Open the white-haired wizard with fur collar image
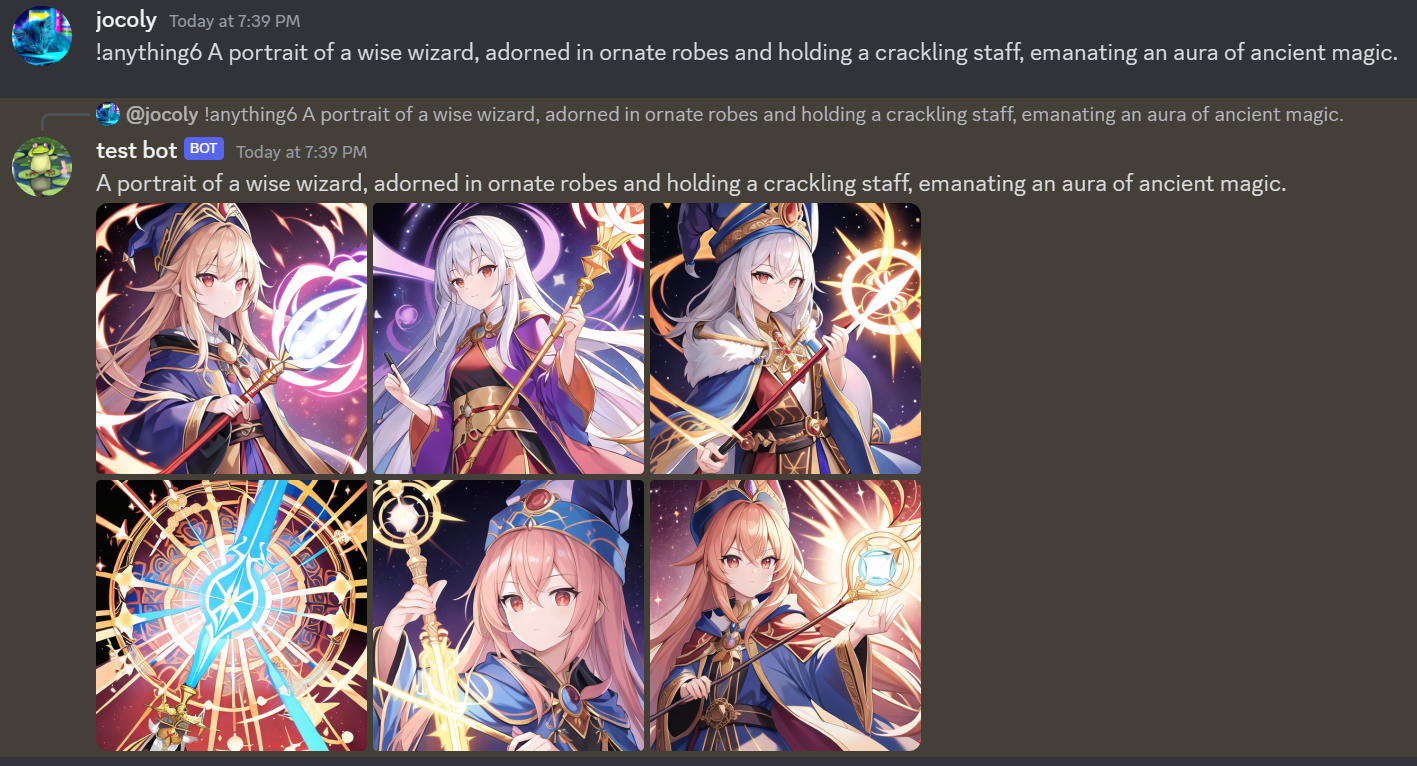Viewport: 1417px width, 766px height. point(785,338)
